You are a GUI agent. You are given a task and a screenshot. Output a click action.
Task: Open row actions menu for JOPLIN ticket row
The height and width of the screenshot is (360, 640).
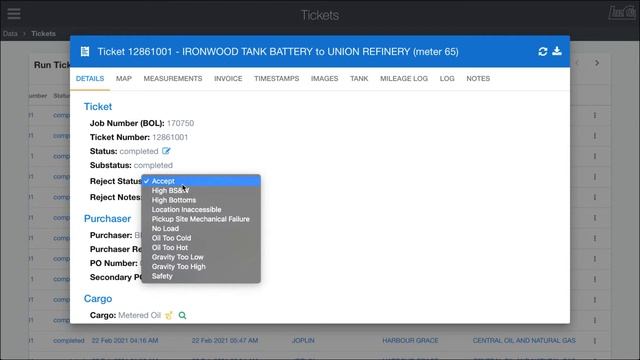coord(595,340)
